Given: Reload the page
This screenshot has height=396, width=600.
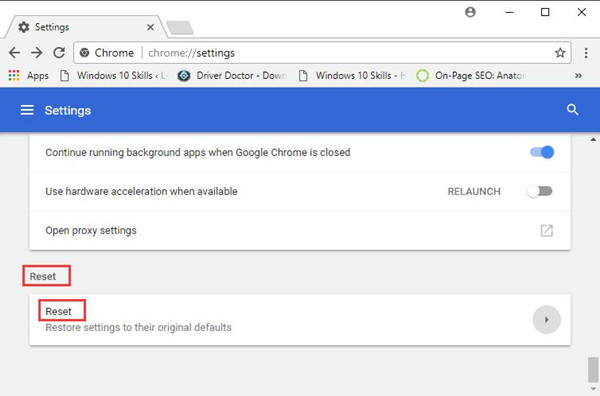Looking at the screenshot, I should click(59, 52).
